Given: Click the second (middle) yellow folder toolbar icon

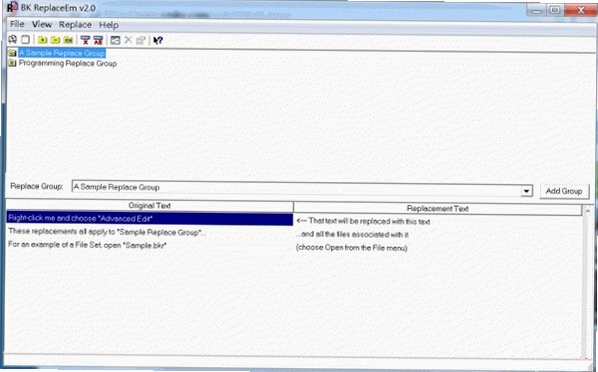Looking at the screenshot, I should point(55,40).
